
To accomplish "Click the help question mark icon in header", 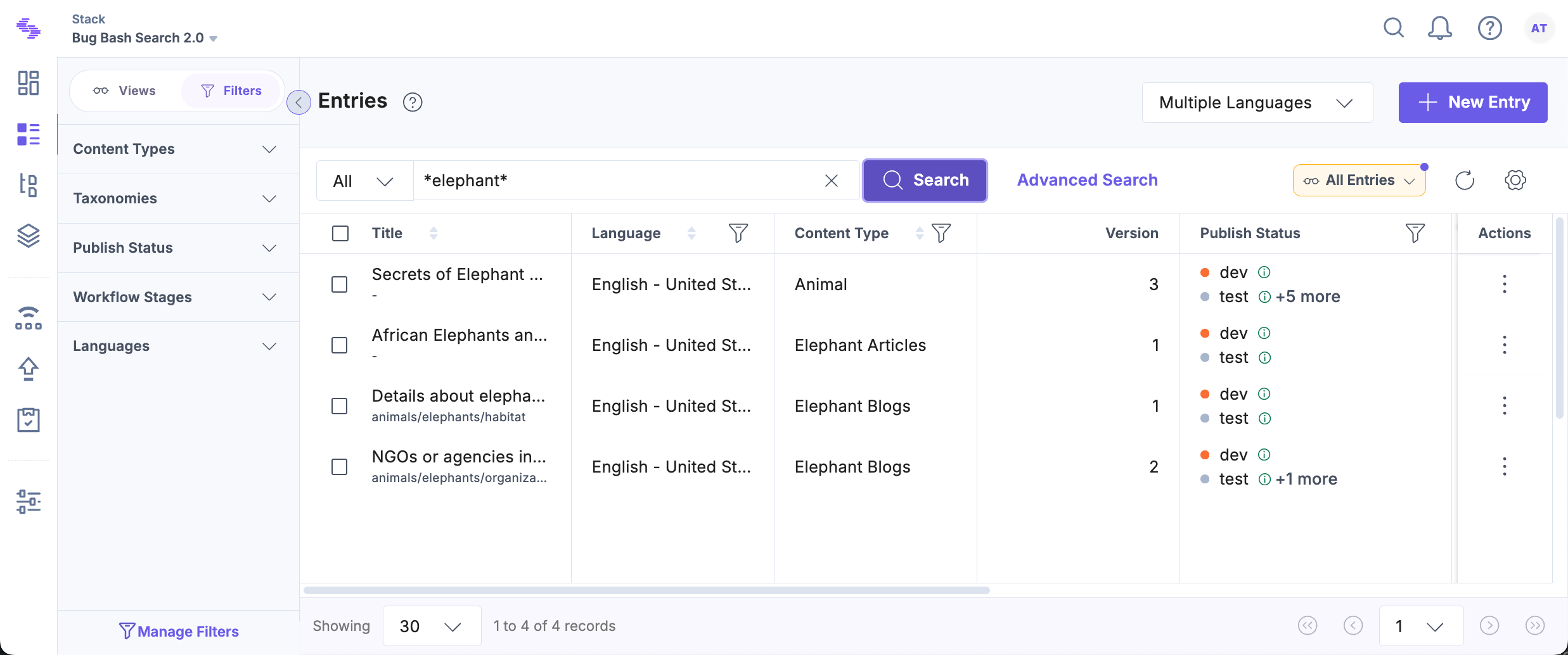I will [x=1489, y=29].
